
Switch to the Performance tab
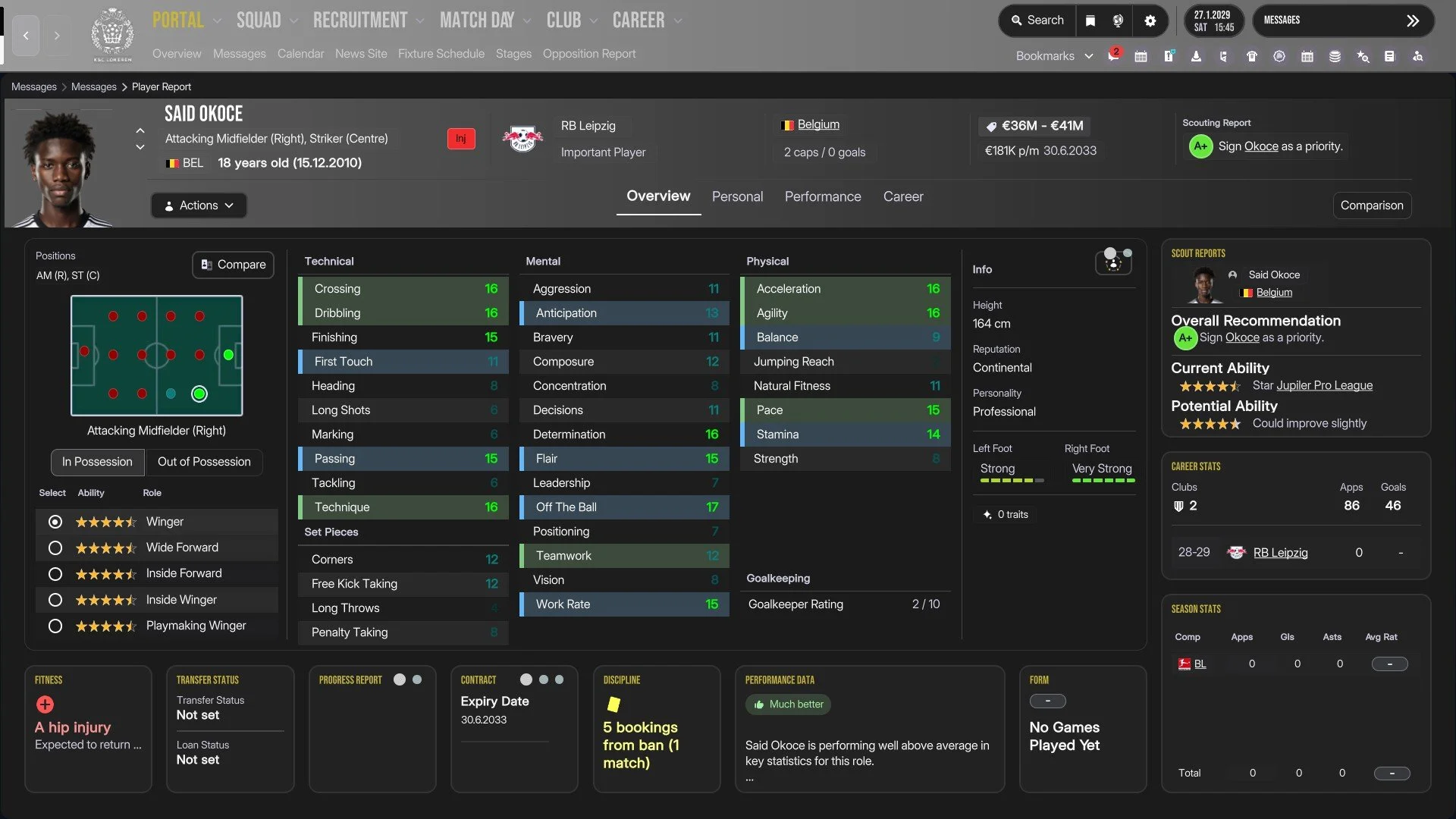pos(822,197)
